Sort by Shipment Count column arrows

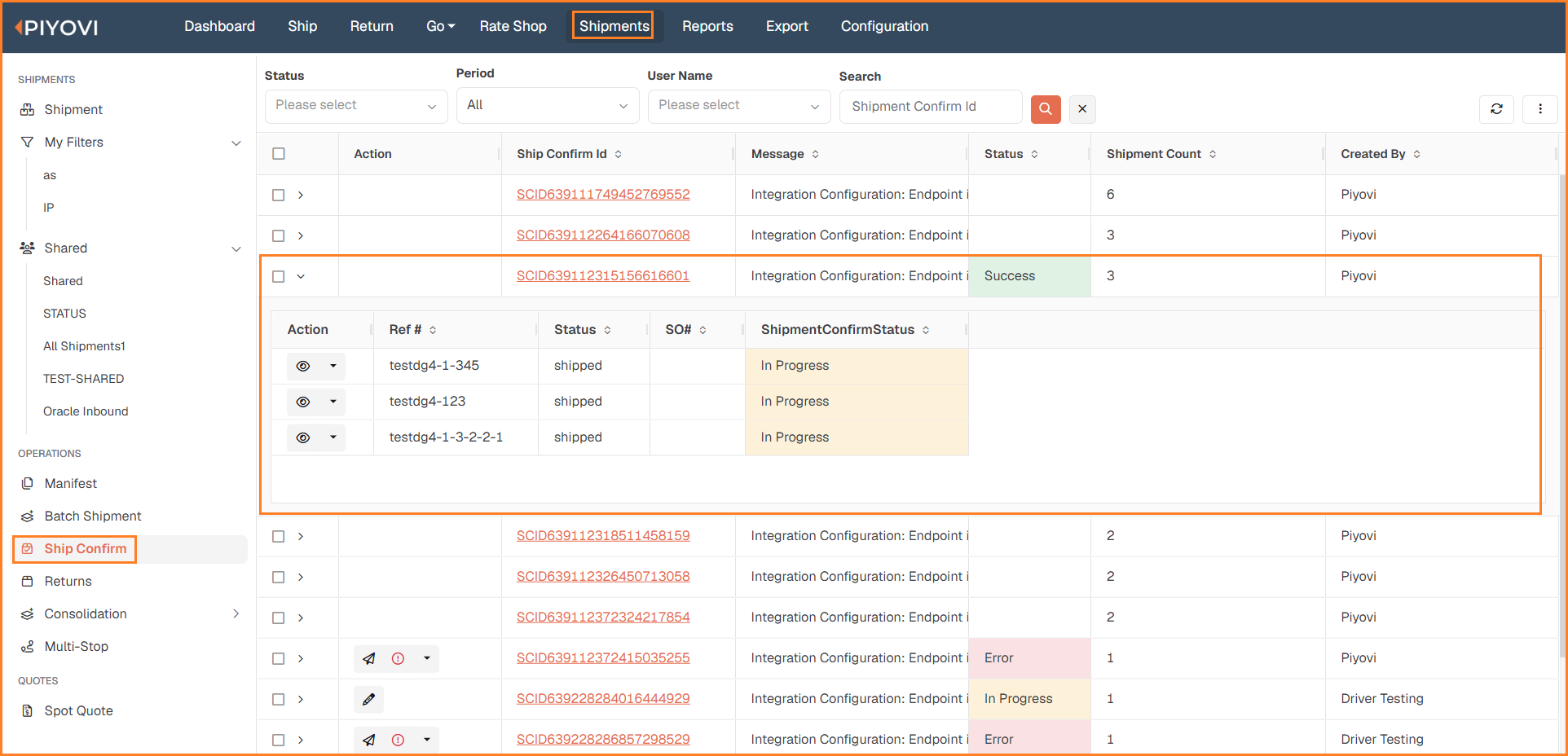tap(1213, 154)
